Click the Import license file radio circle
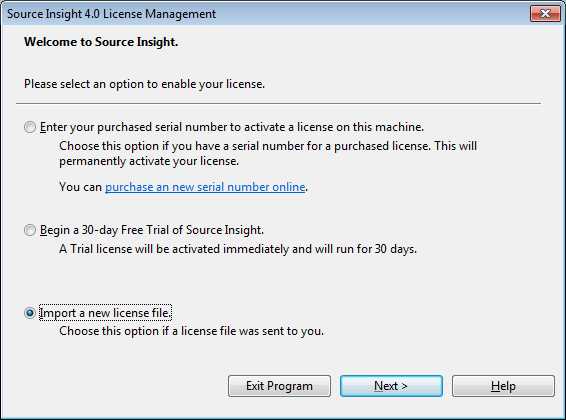The height and width of the screenshot is (420, 566). coord(30,313)
